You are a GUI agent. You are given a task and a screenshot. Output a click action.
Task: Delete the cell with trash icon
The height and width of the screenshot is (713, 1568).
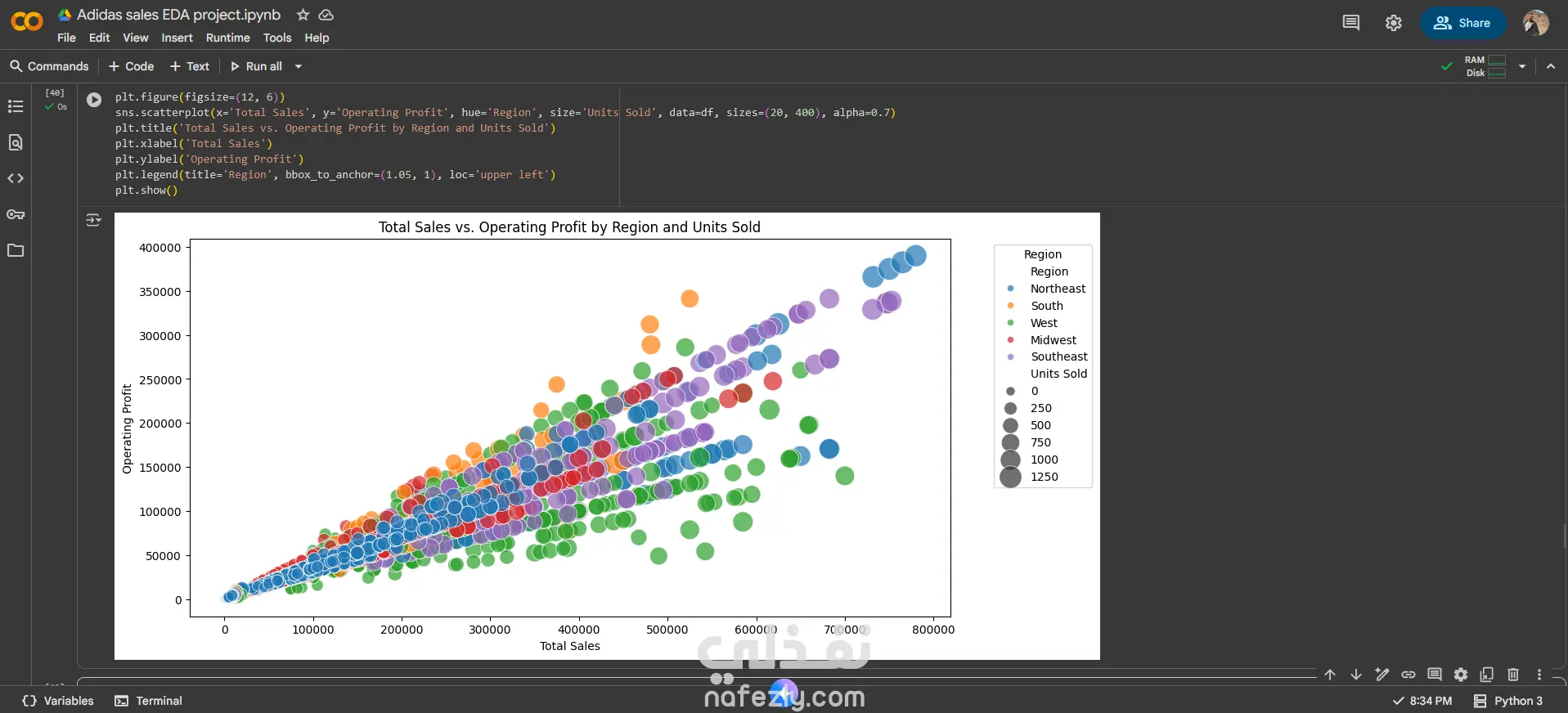1513,675
